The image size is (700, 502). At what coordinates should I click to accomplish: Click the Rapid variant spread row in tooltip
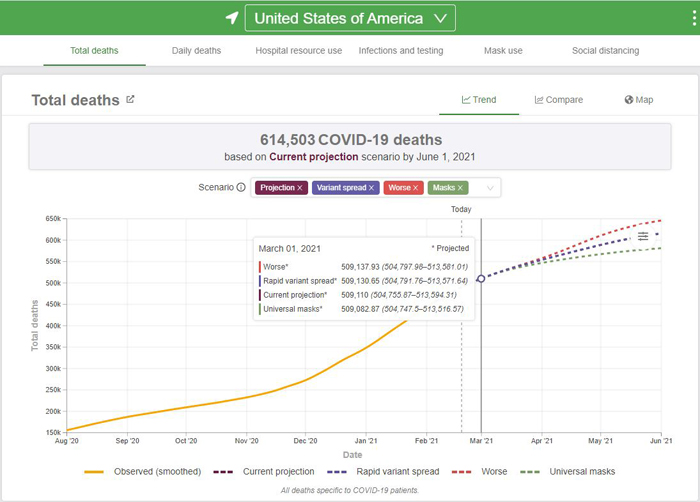(363, 281)
